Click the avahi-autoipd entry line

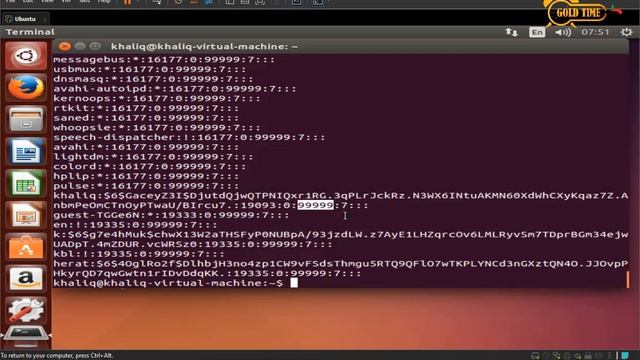coord(175,89)
